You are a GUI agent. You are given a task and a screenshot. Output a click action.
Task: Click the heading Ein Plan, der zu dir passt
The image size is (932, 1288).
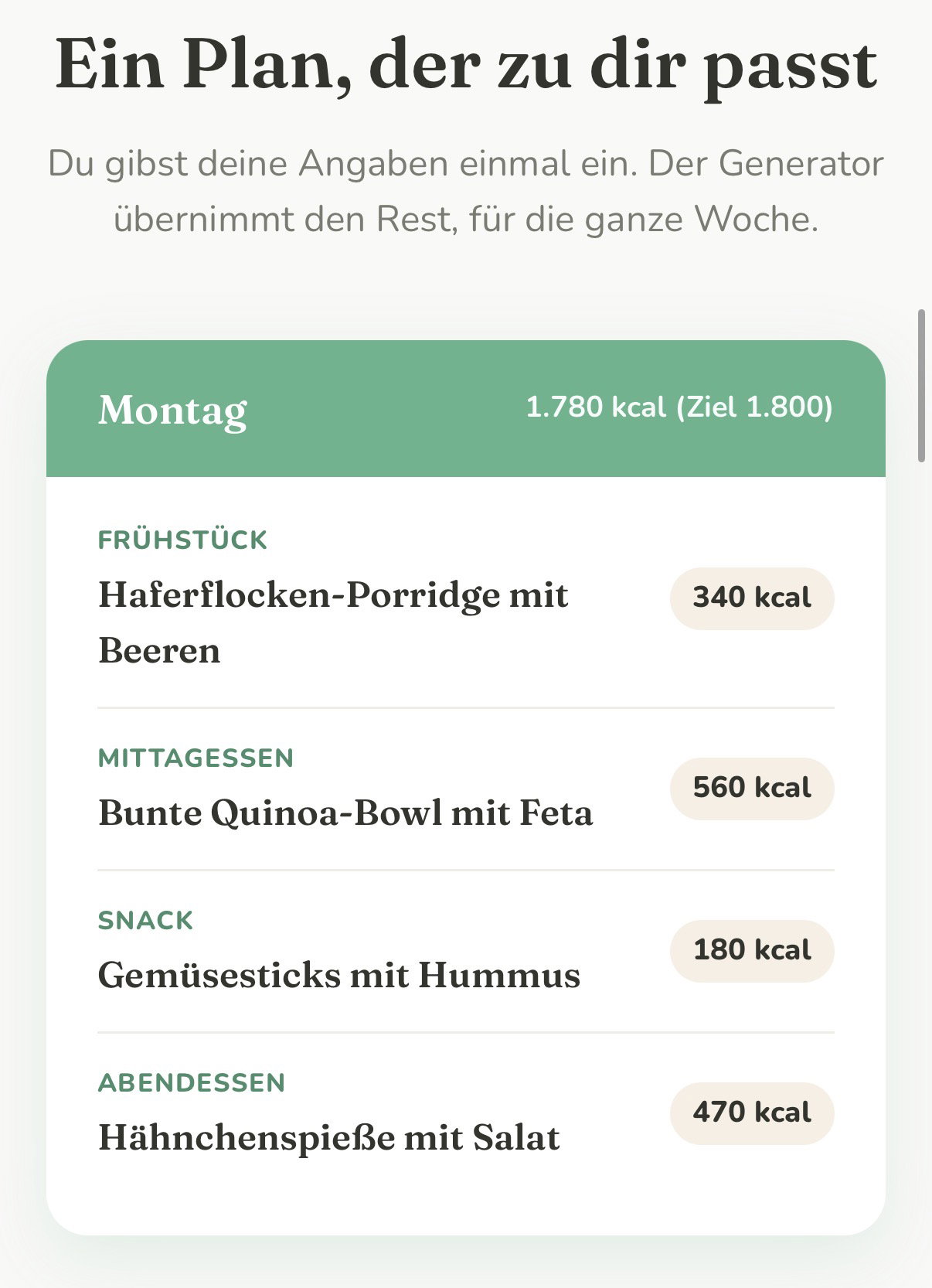466,66
